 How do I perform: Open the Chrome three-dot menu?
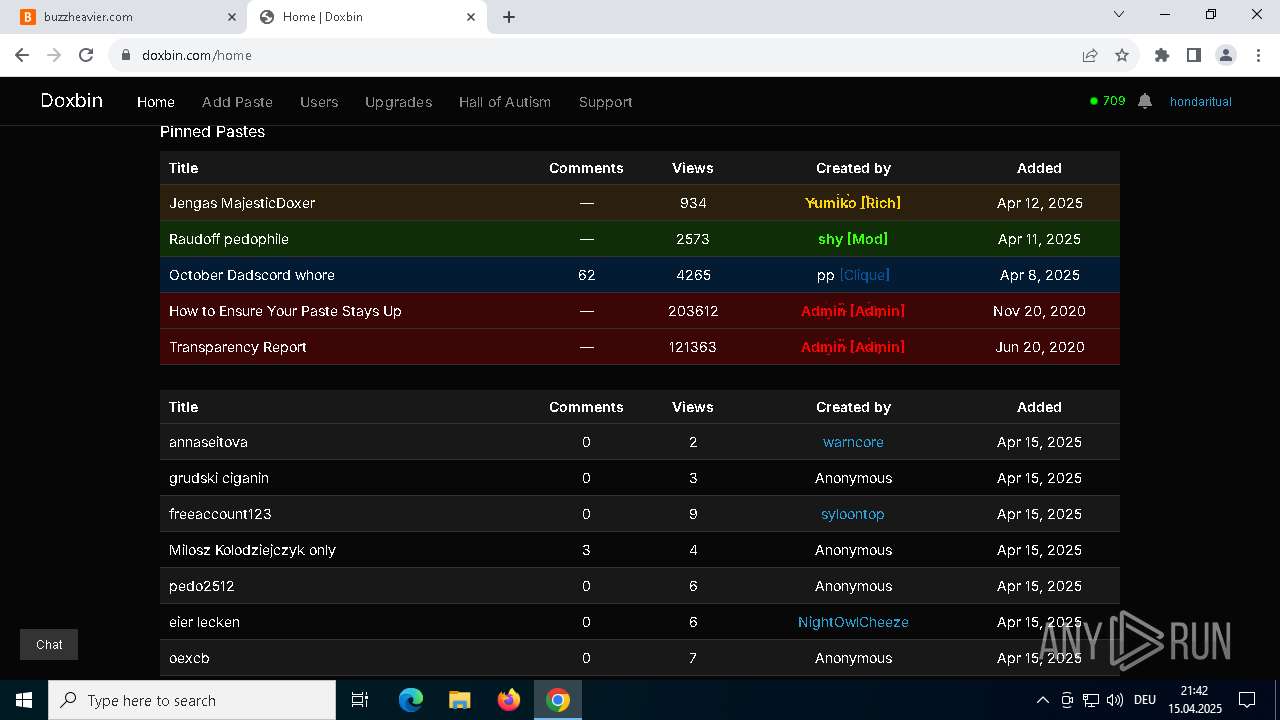click(x=1257, y=55)
